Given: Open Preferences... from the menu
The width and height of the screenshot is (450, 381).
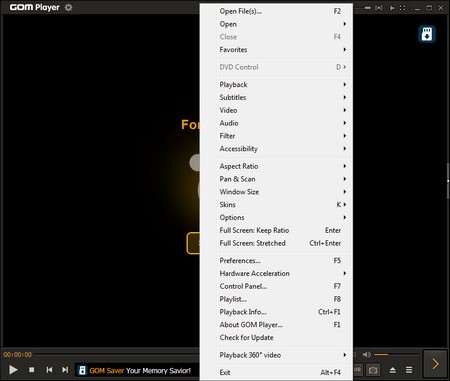Looking at the screenshot, I should pos(280,260).
